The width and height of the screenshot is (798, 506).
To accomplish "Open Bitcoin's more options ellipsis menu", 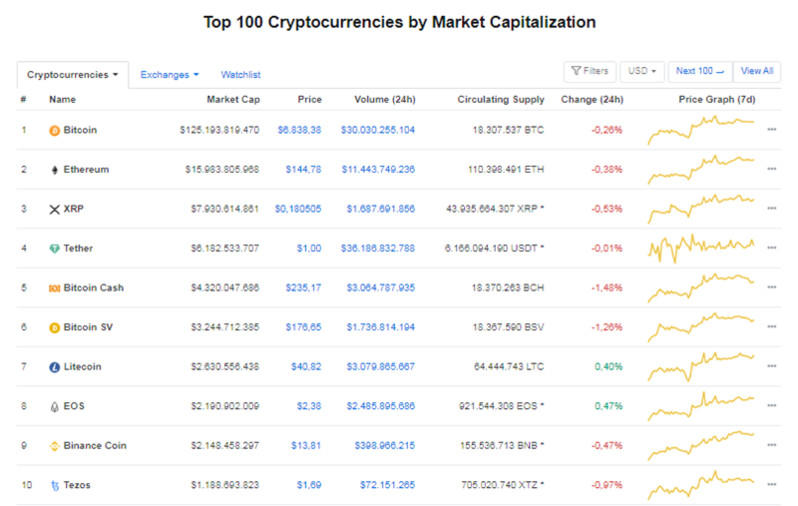I will coord(771,130).
